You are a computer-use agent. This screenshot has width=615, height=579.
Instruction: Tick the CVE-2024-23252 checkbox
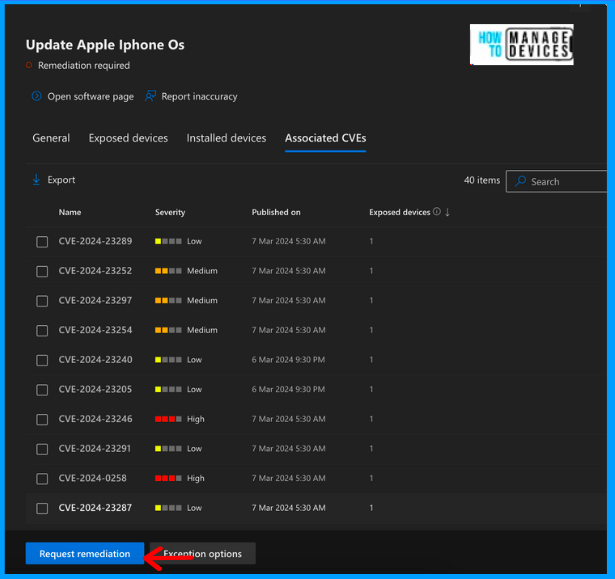[42, 271]
